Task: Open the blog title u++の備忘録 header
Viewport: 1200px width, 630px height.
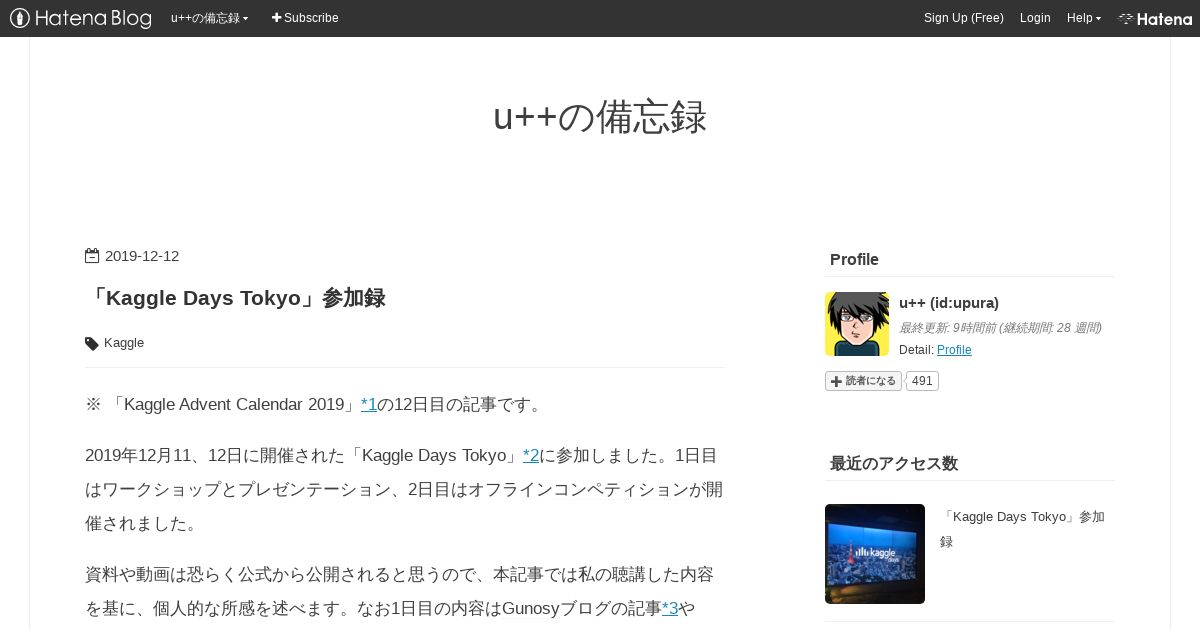Action: click(600, 117)
